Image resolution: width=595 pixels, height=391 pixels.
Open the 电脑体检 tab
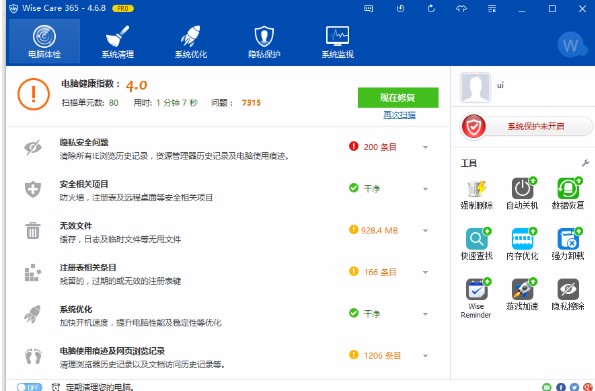tap(44, 41)
